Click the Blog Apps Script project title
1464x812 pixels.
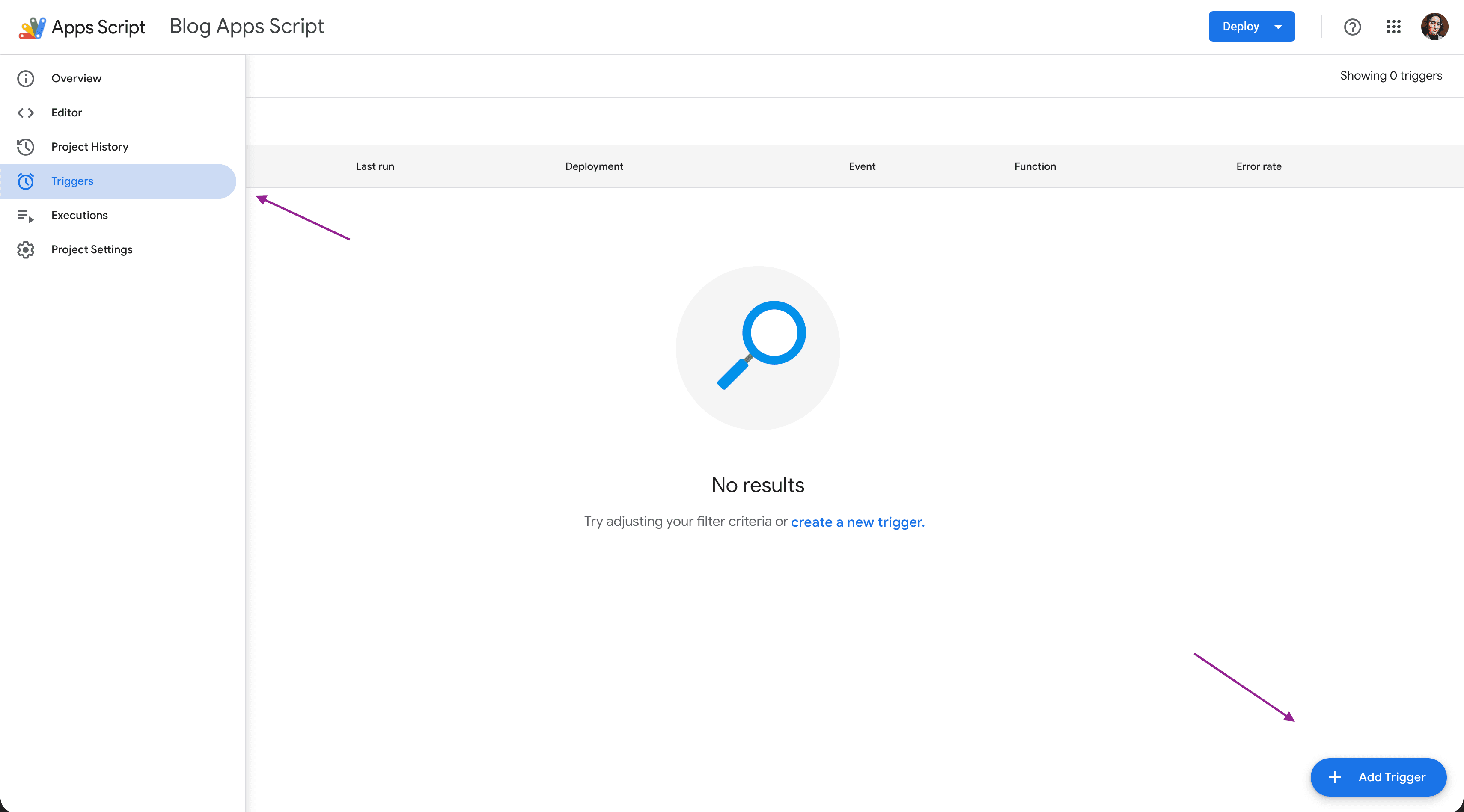(247, 26)
